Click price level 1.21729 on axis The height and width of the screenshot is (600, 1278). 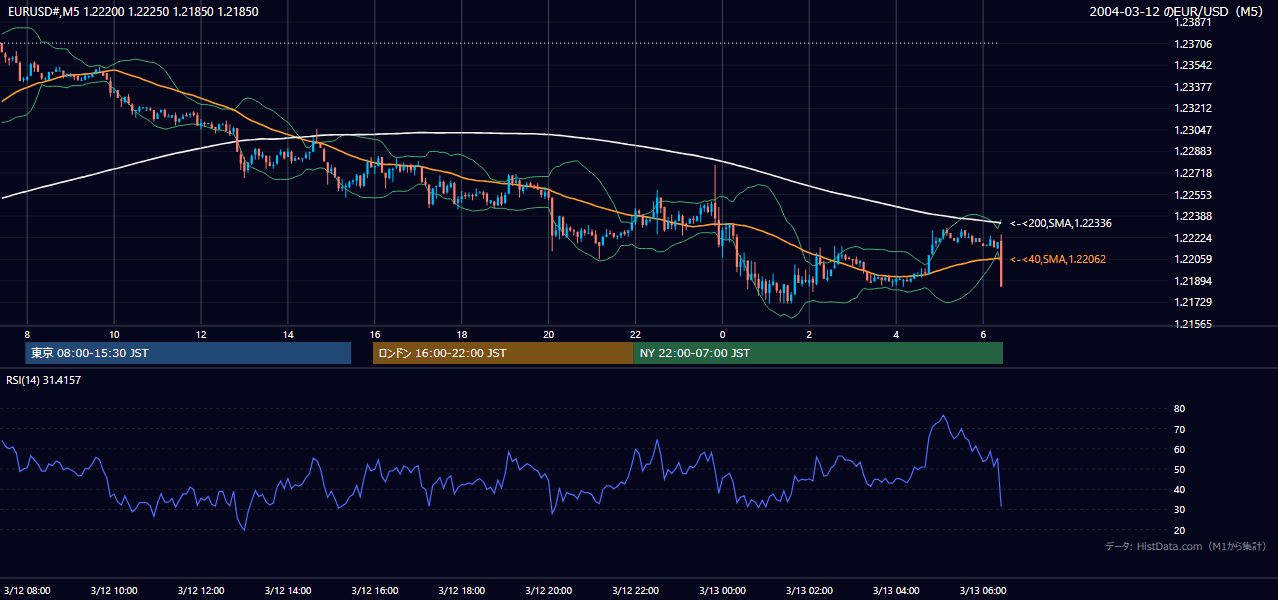pos(1193,302)
